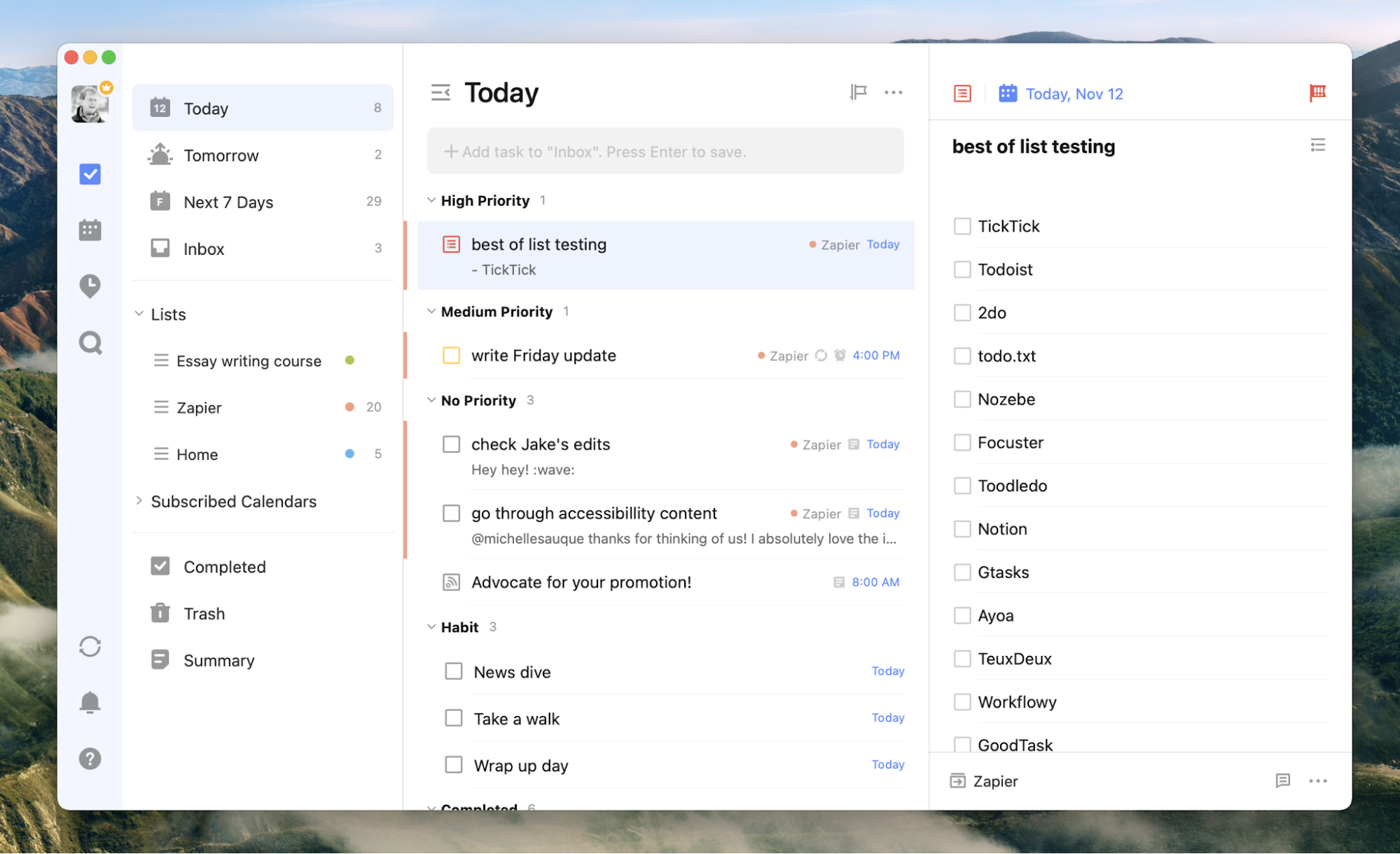Toggle checkbox for TickTick list item
This screenshot has height=854, width=1400.
point(962,226)
